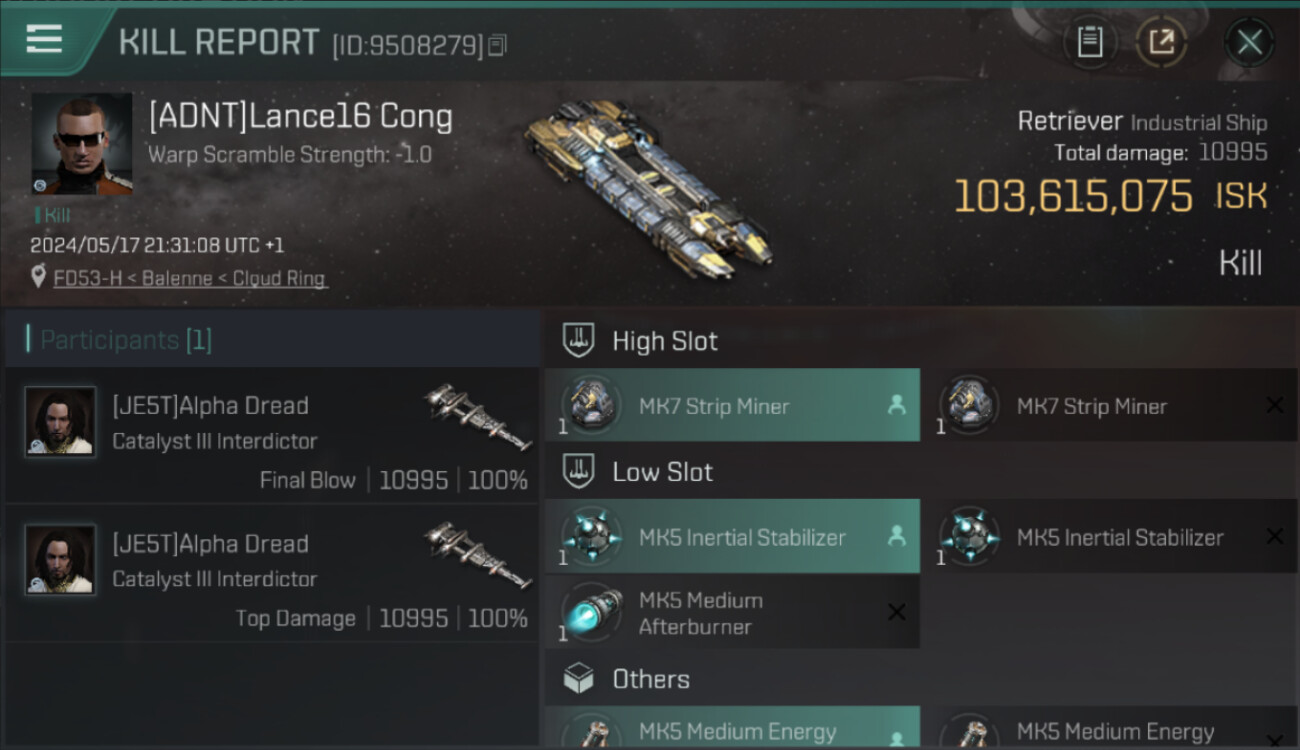View Lance16 Cong pilot portrait
The height and width of the screenshot is (750, 1300).
coord(82,144)
